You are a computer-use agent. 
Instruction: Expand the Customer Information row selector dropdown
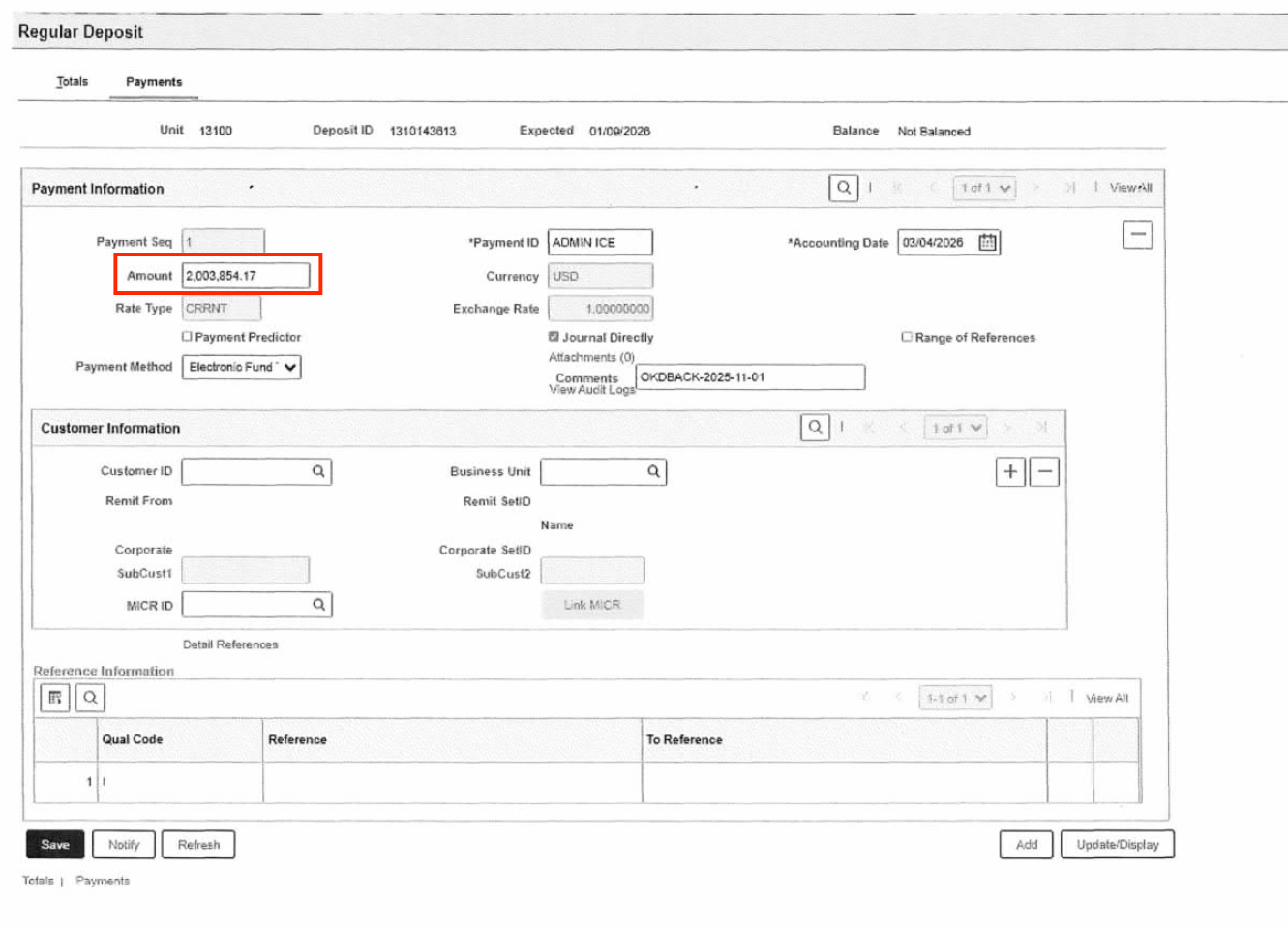[x=956, y=428]
